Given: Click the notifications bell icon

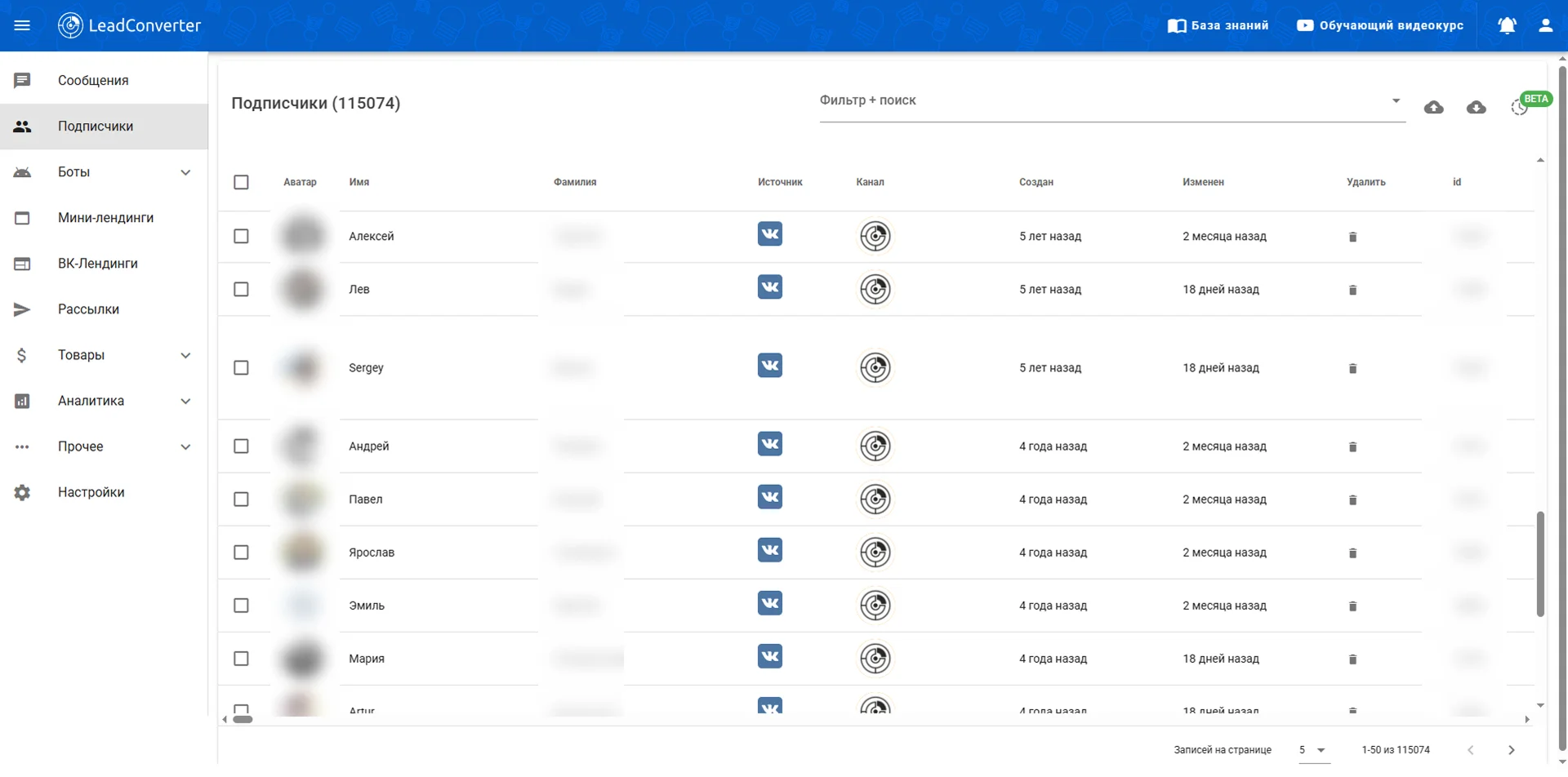Looking at the screenshot, I should tap(1507, 25).
